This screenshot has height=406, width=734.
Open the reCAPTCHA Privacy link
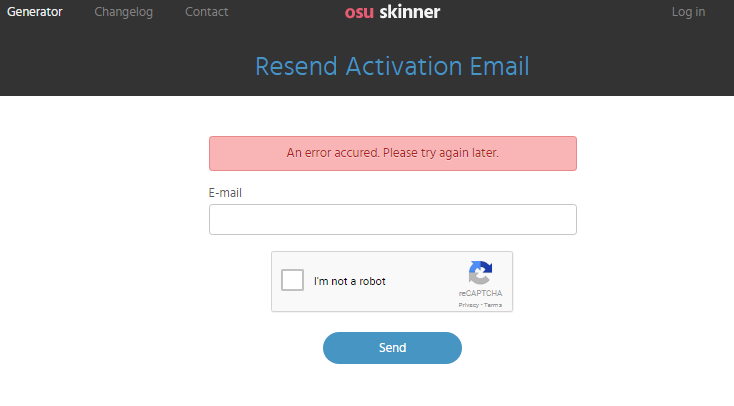click(x=468, y=305)
